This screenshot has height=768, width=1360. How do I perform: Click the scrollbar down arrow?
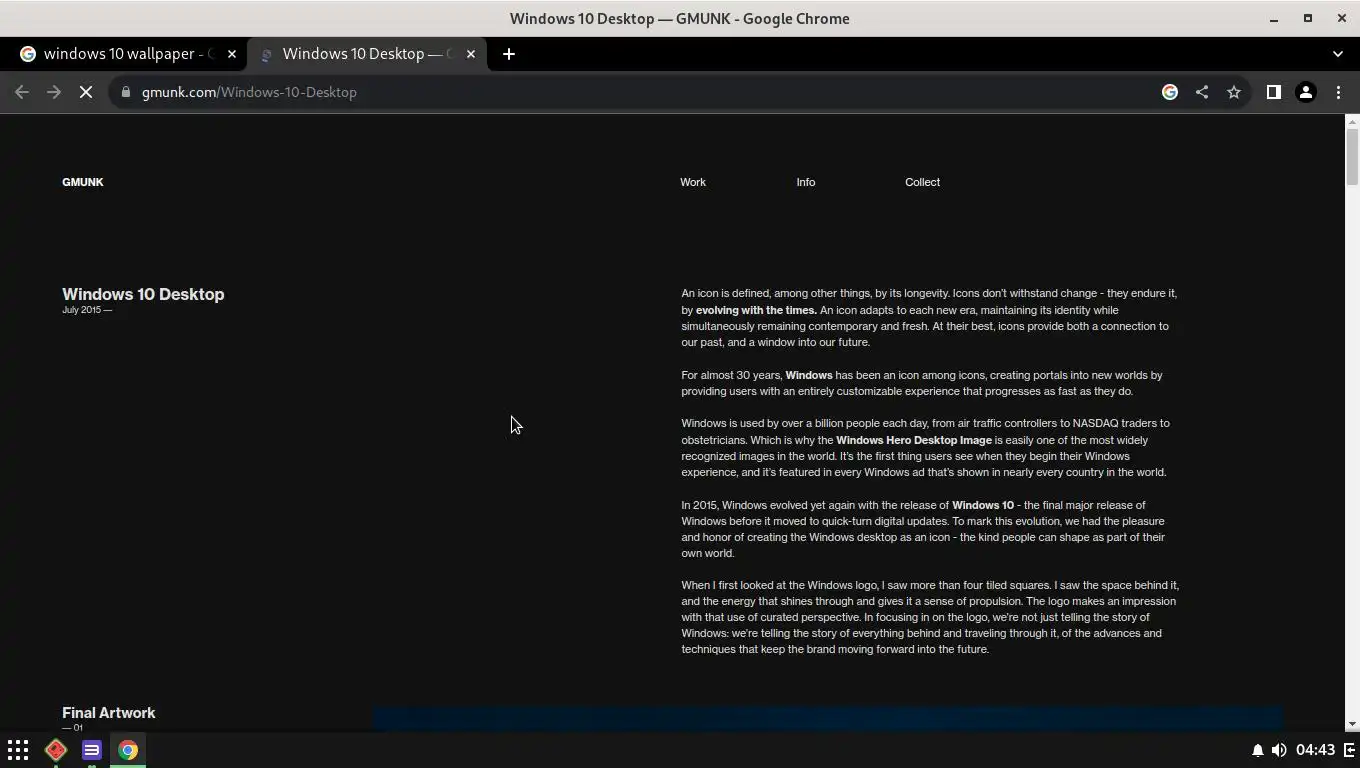[1352, 724]
